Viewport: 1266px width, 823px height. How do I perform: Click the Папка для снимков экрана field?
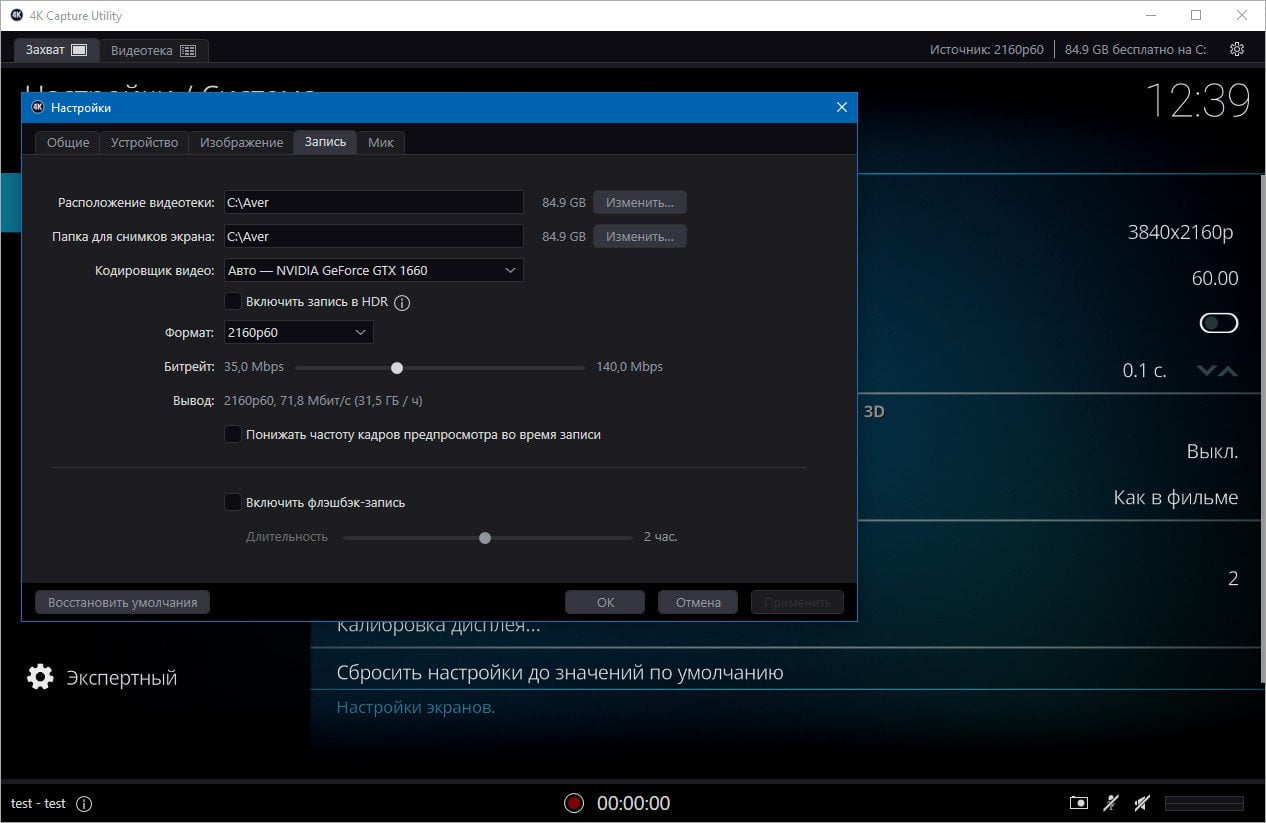coord(373,236)
